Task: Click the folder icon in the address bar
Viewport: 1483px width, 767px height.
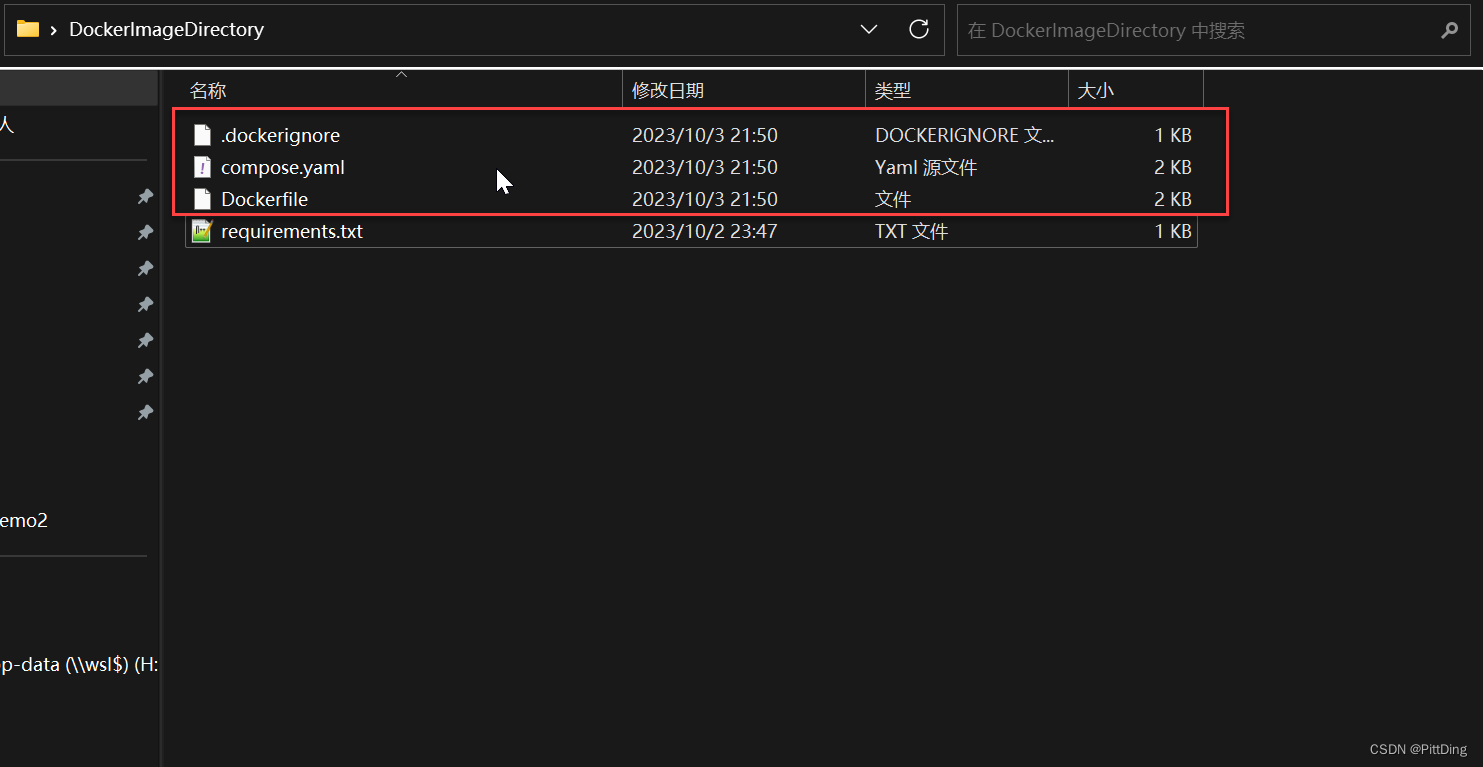Action: coord(28,29)
